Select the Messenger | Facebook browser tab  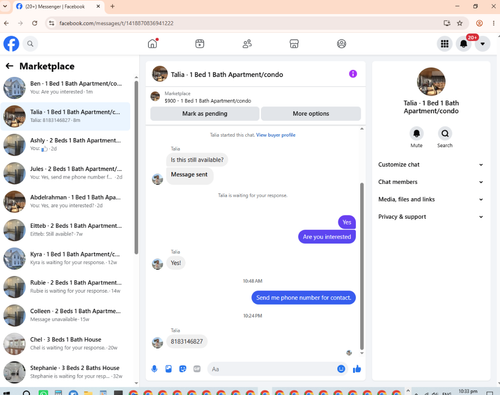(59, 6)
